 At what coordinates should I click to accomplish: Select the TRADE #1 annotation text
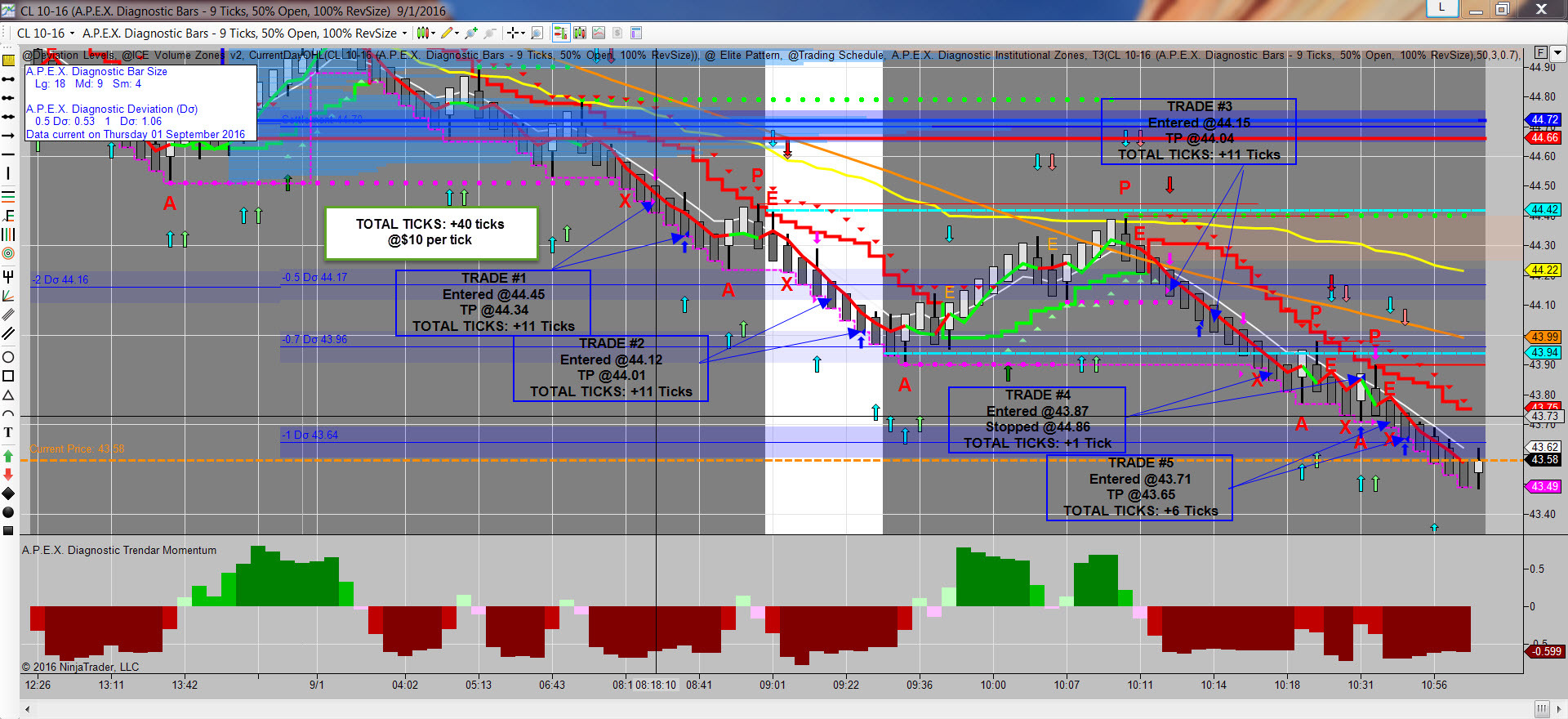pos(493,302)
